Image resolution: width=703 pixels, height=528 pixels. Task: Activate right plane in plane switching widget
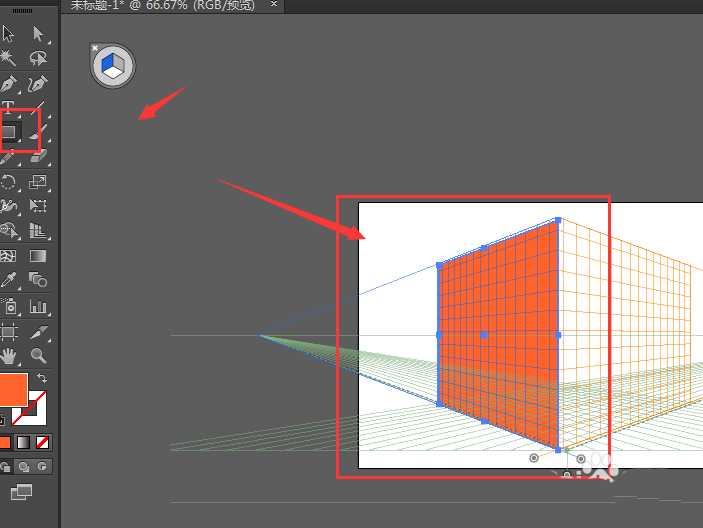point(118,61)
